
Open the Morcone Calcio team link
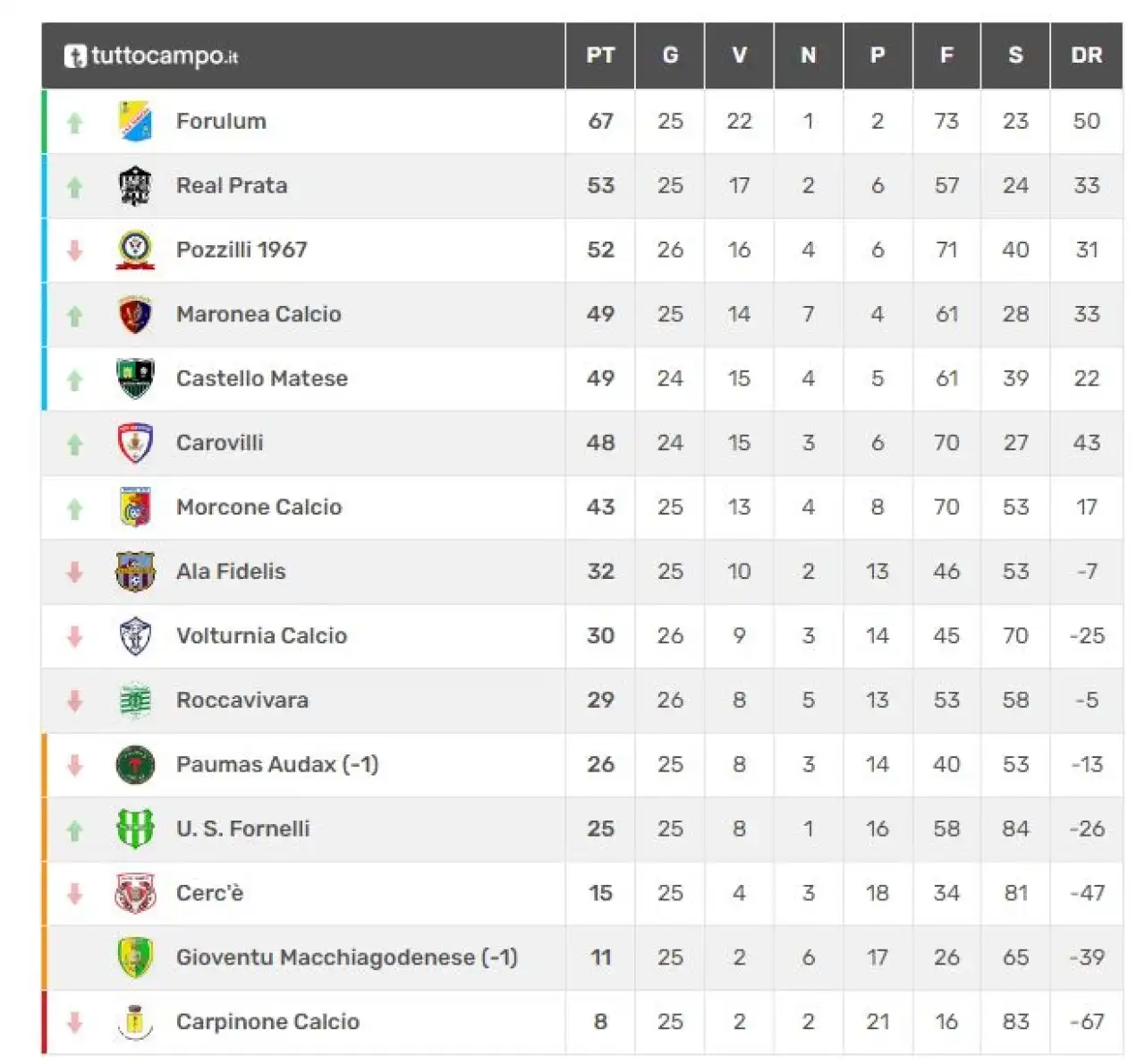tap(259, 507)
